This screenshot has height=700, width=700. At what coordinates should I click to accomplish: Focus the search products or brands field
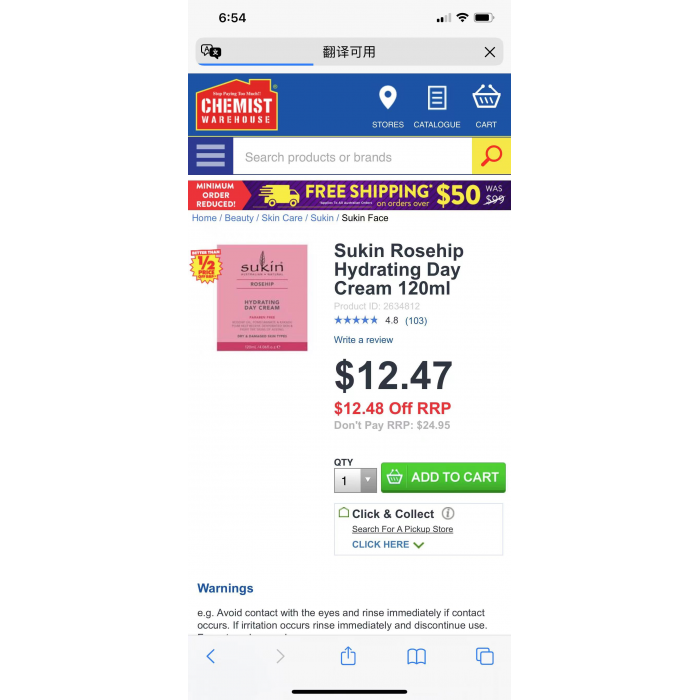click(x=352, y=157)
